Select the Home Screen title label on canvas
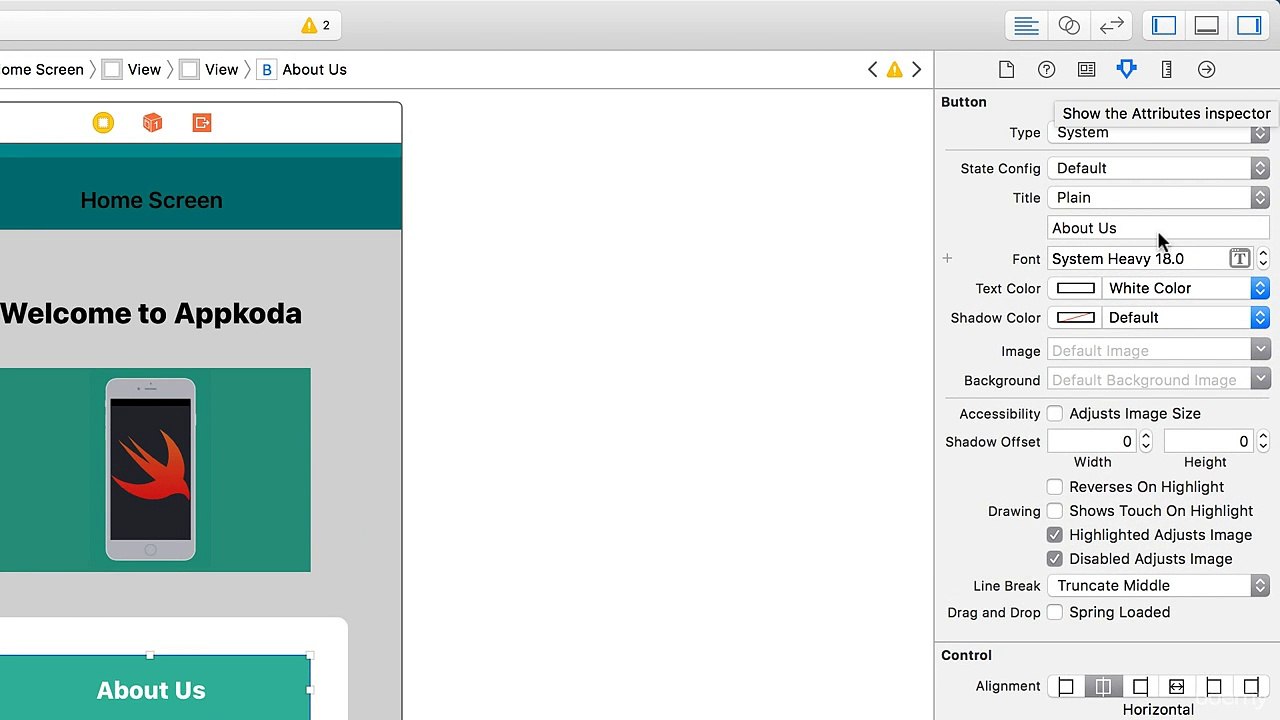The width and height of the screenshot is (1280, 720). 151,200
